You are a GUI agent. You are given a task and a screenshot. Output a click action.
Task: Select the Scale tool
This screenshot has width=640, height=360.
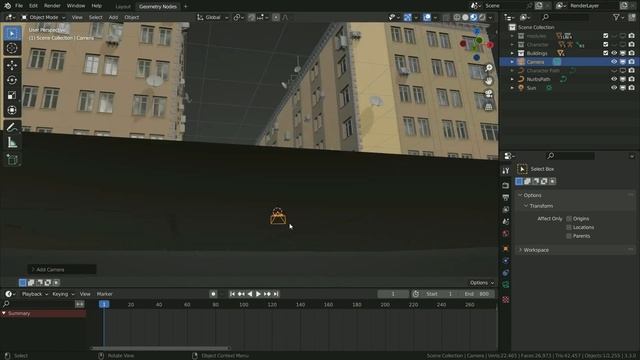click(12, 95)
